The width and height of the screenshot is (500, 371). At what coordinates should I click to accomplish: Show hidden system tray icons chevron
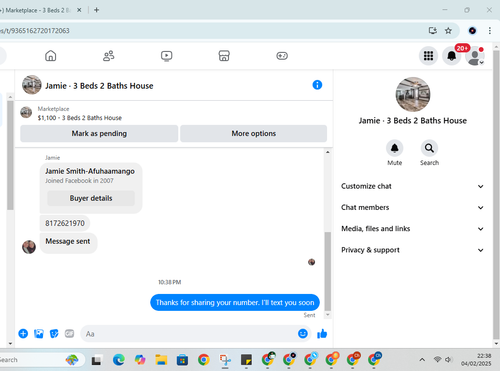(422, 360)
